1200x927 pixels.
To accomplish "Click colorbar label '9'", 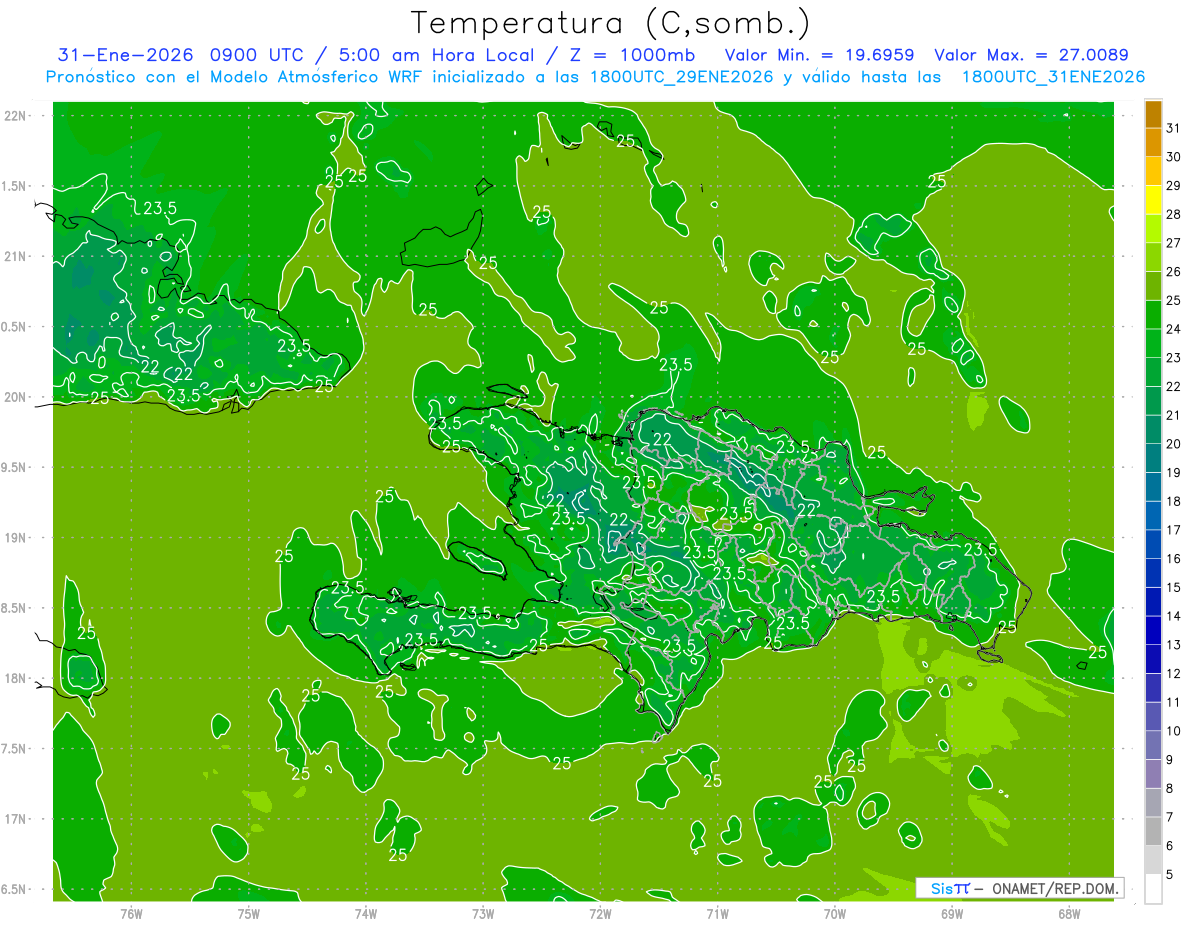I will 1170,760.
